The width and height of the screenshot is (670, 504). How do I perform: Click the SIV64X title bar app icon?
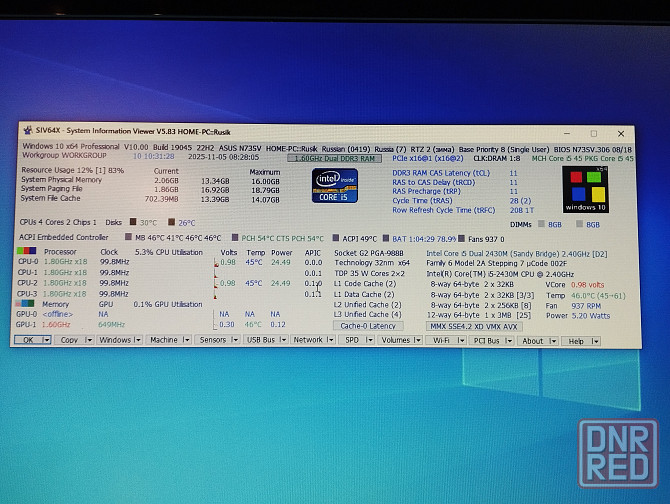(26, 133)
